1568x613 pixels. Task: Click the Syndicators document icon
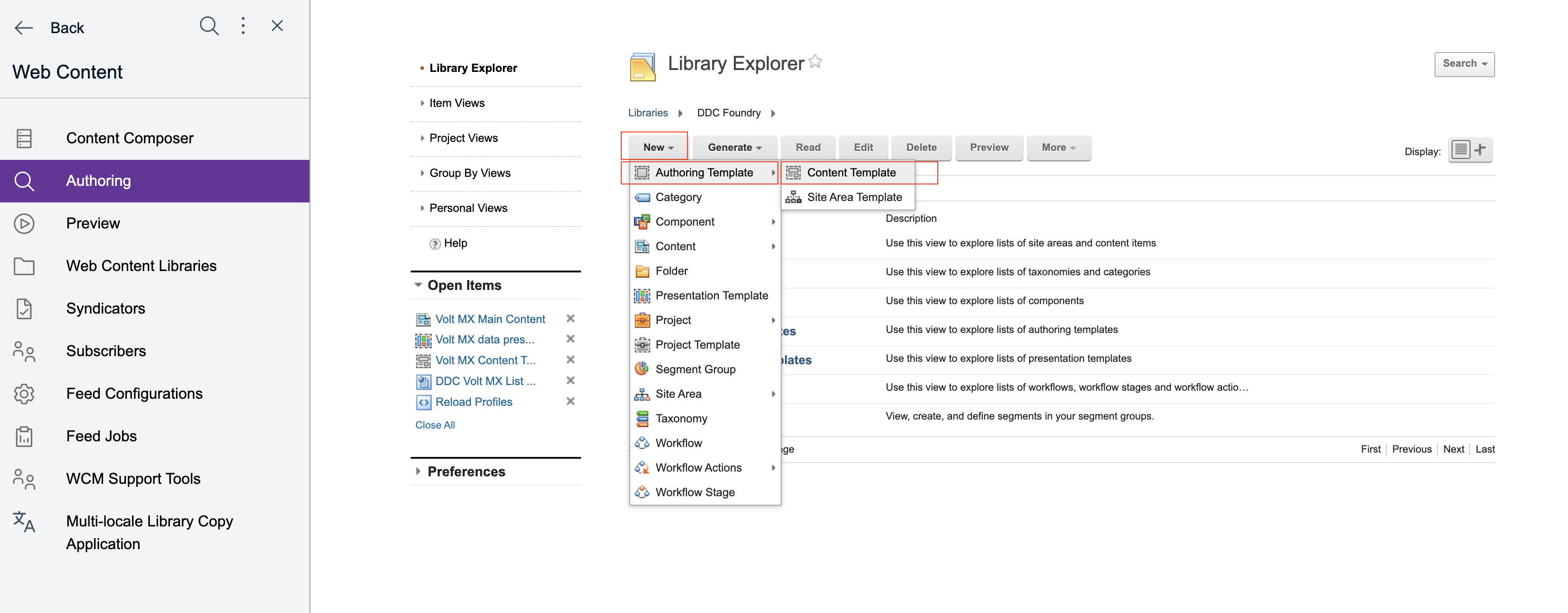[24, 309]
